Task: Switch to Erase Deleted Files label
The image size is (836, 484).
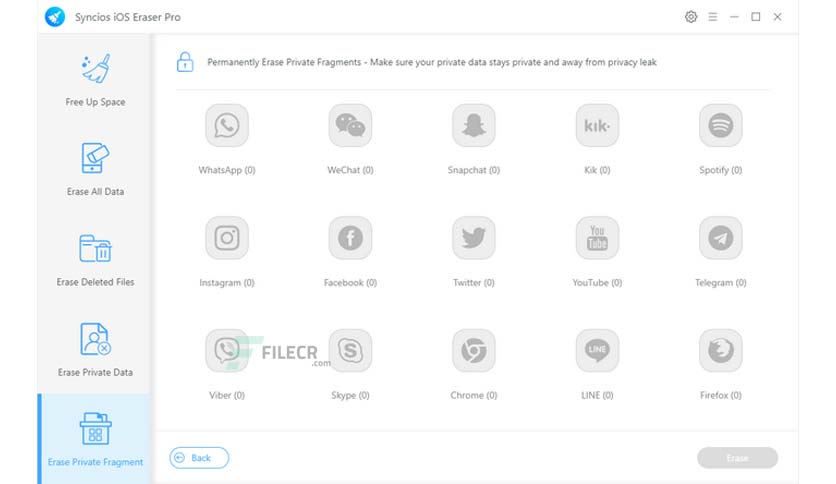Action: 95,282
